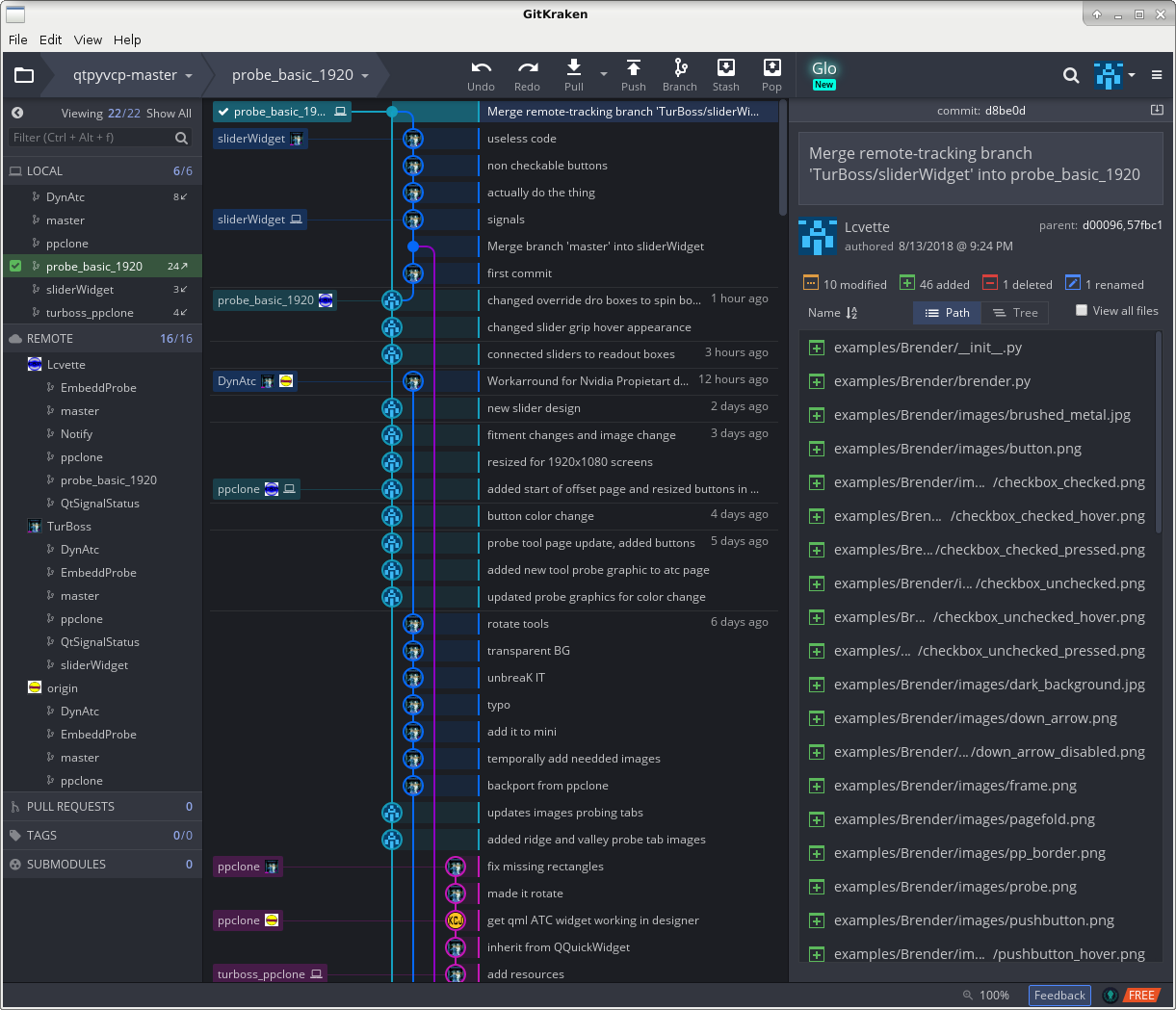
Task: Click the deleted files icon
Action: point(990,283)
